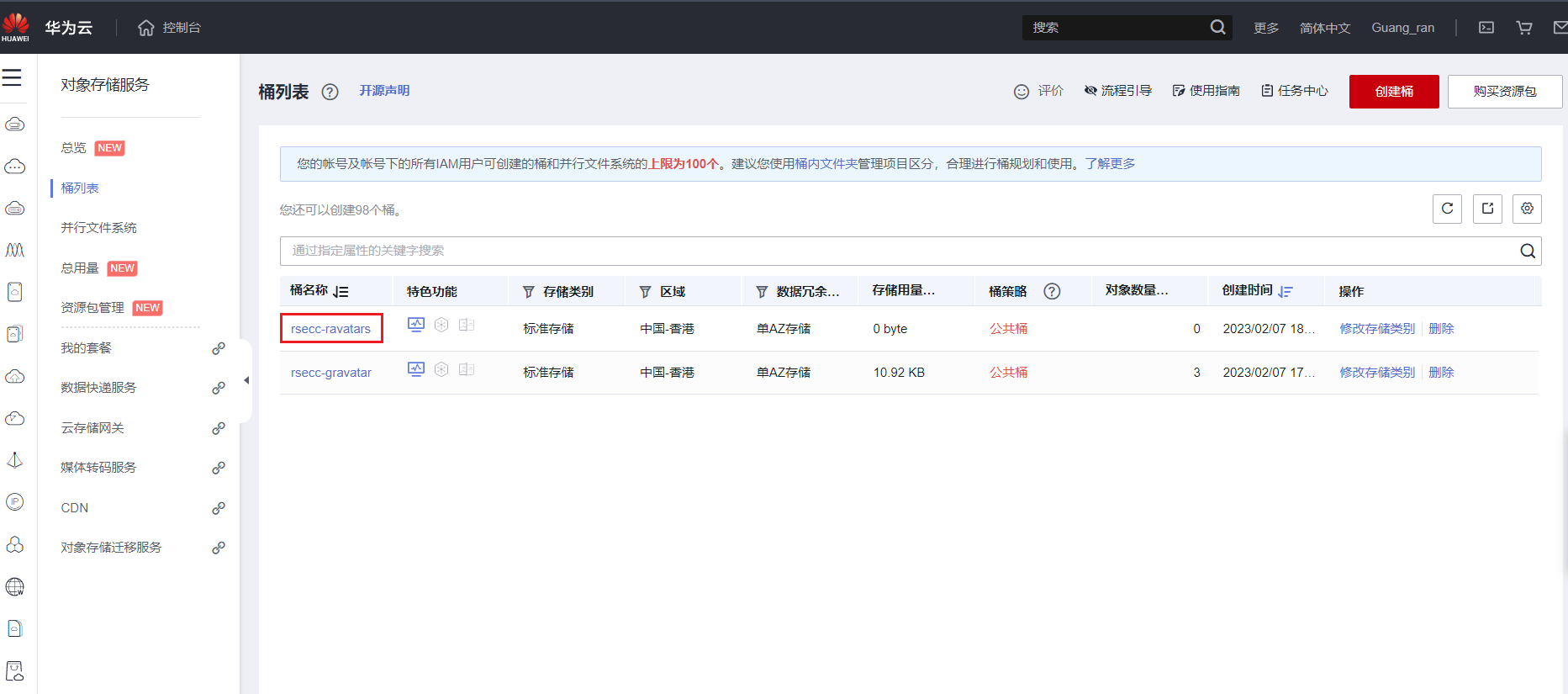Click hexagon feature icon for rsecc-gravatar
The width and height of the screenshot is (1568, 694).
coord(441,369)
